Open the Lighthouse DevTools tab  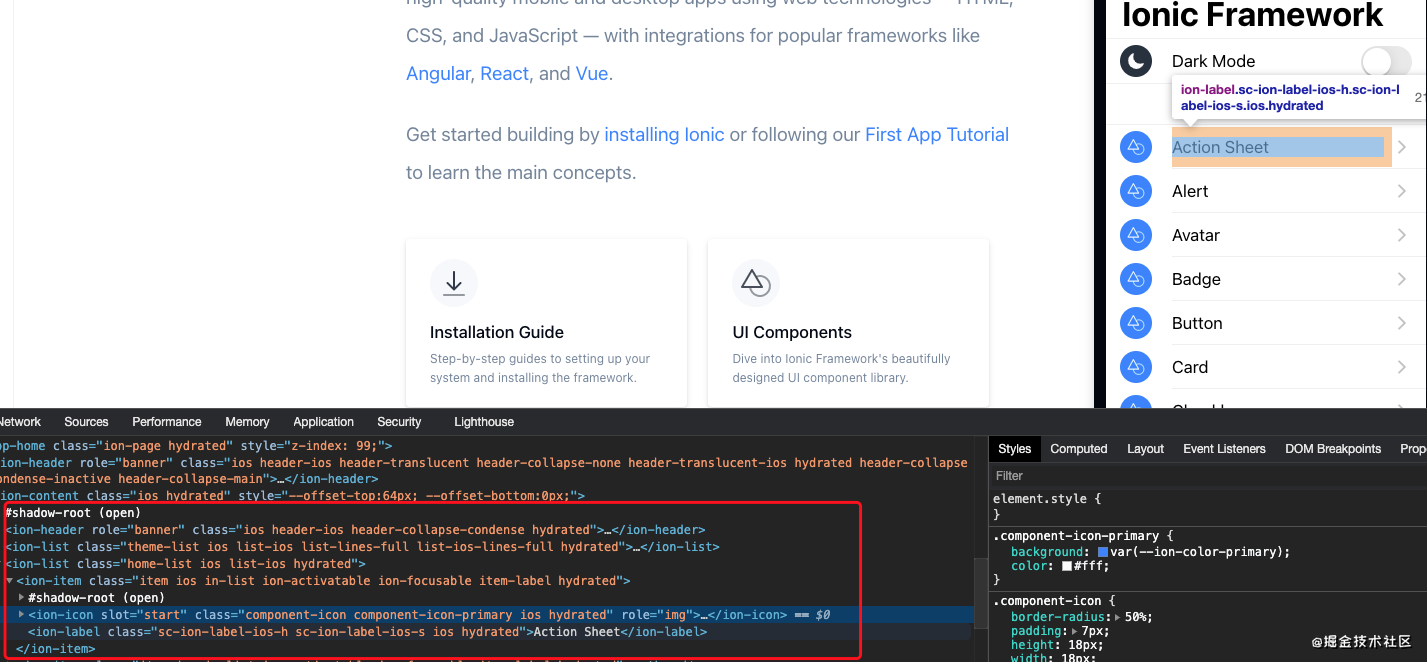point(484,422)
